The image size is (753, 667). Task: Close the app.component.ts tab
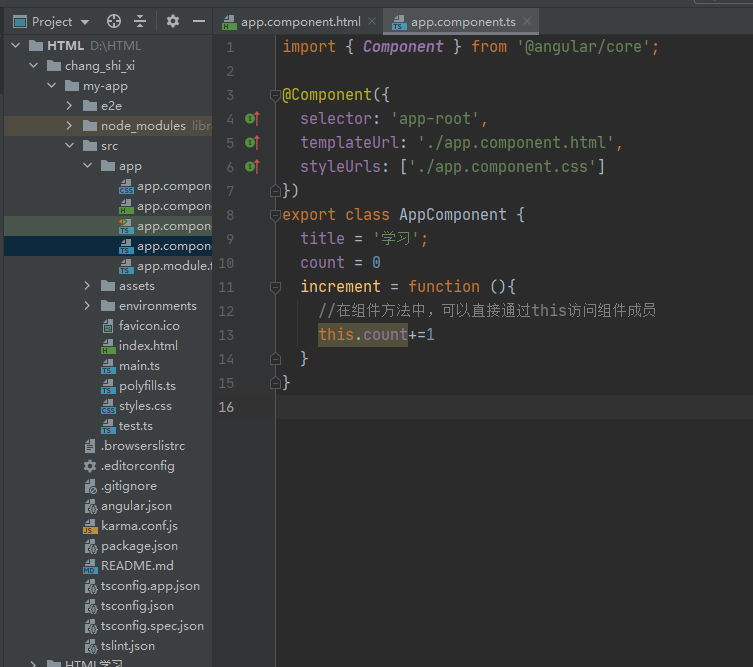pyautogui.click(x=527, y=21)
